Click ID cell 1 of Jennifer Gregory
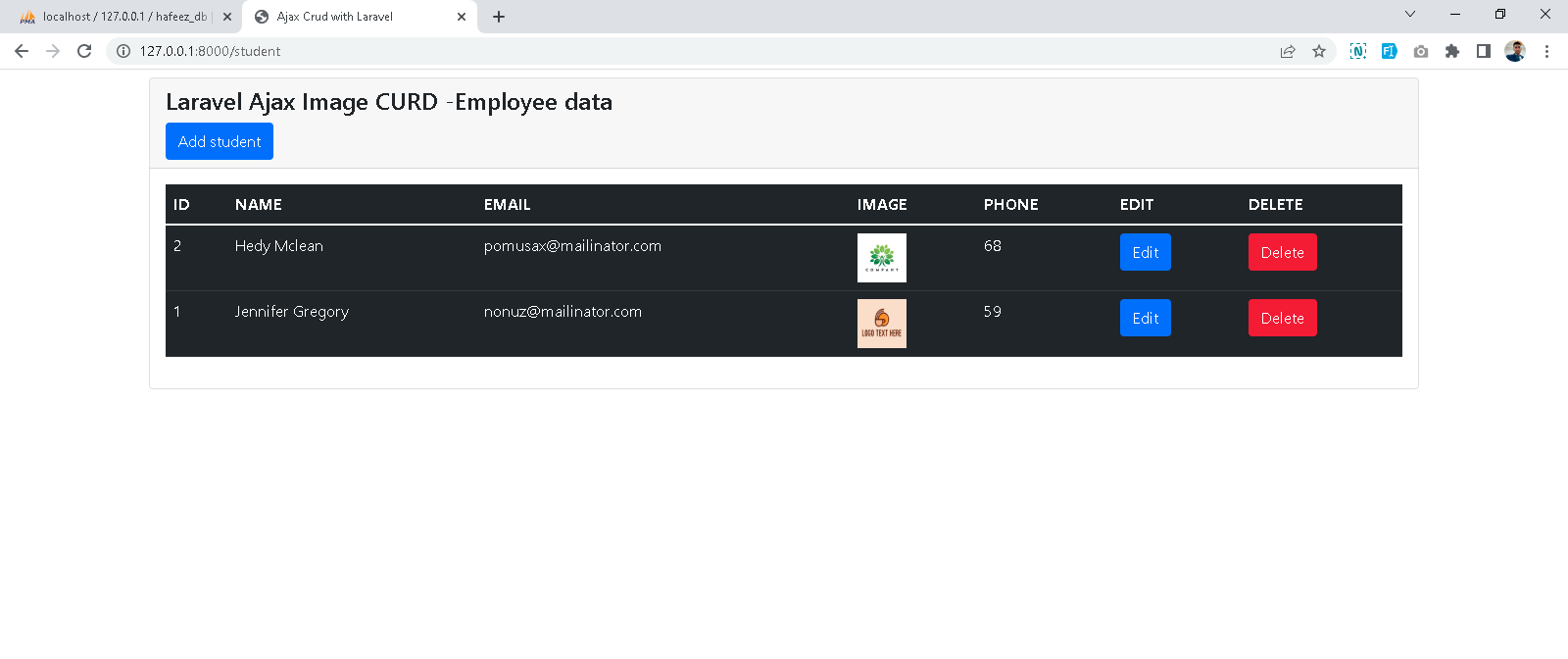The image size is (1568, 659). point(177,312)
